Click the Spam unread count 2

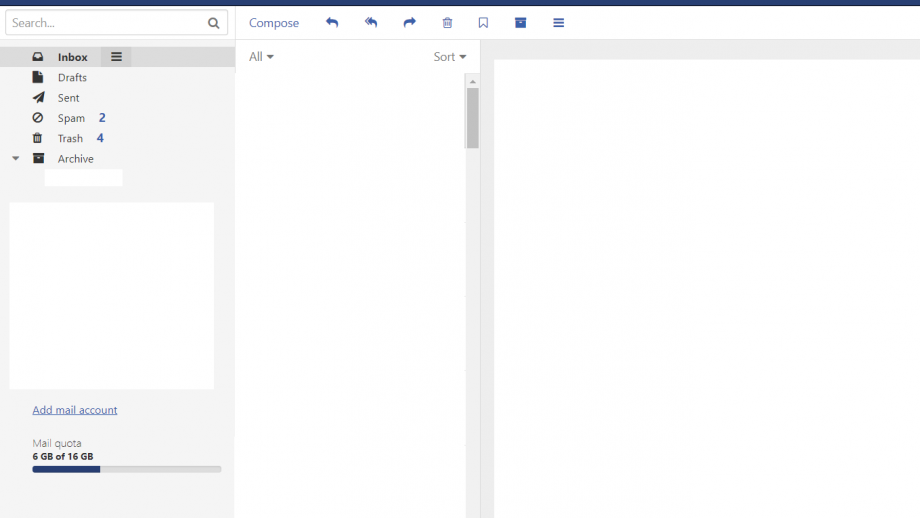102,118
